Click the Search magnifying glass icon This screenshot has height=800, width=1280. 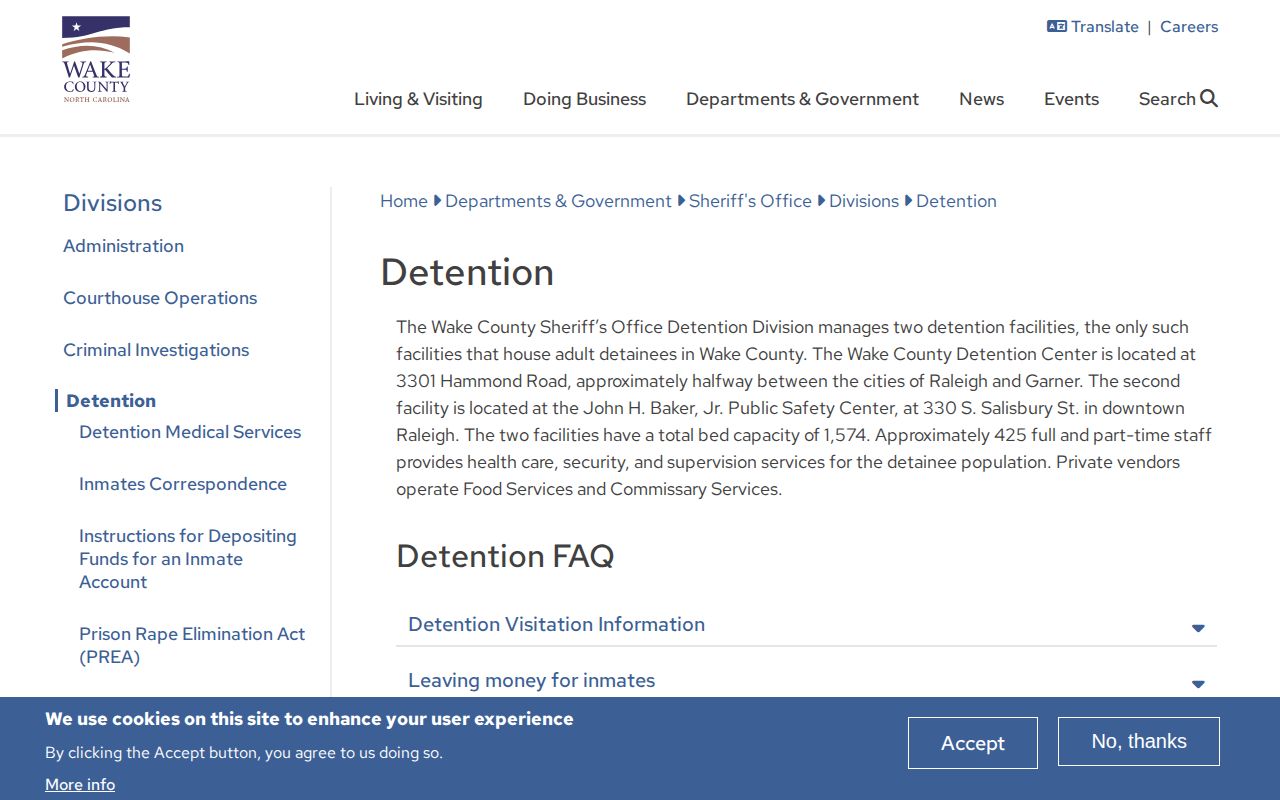[1209, 98]
